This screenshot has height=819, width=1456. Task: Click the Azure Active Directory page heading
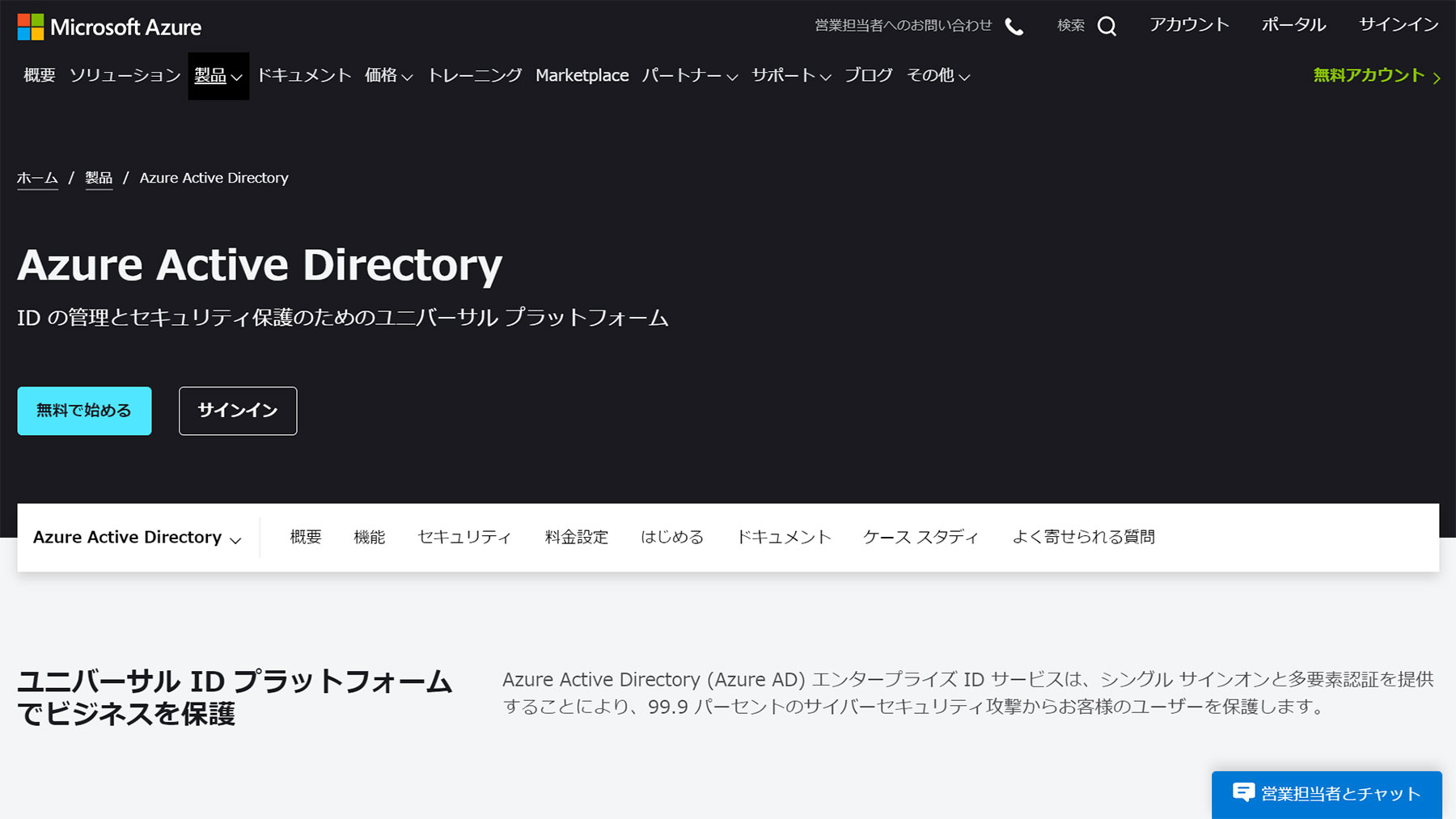260,265
